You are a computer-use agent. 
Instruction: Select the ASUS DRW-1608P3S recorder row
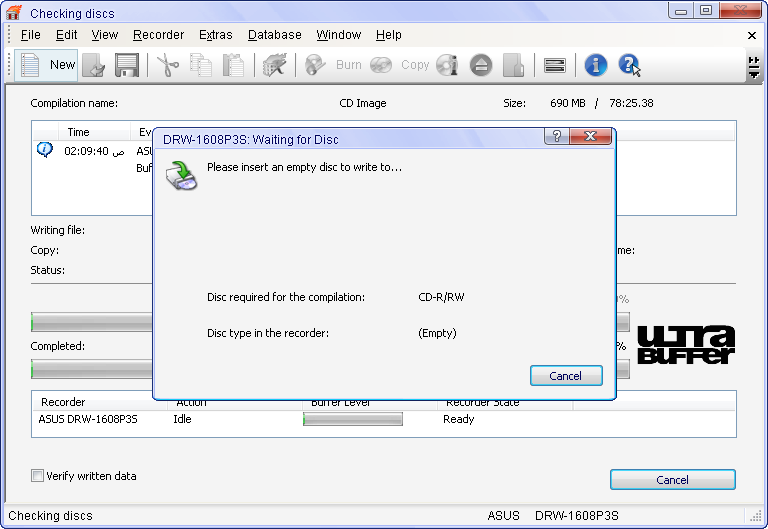coord(384,419)
